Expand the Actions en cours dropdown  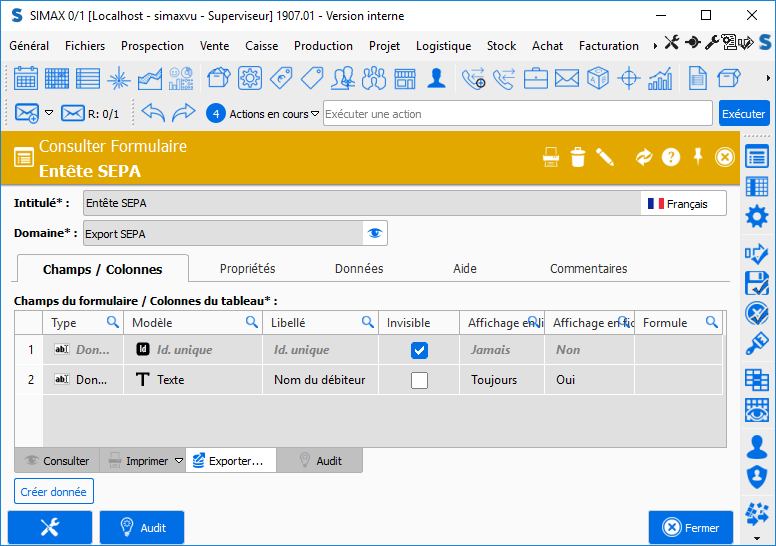(315, 114)
